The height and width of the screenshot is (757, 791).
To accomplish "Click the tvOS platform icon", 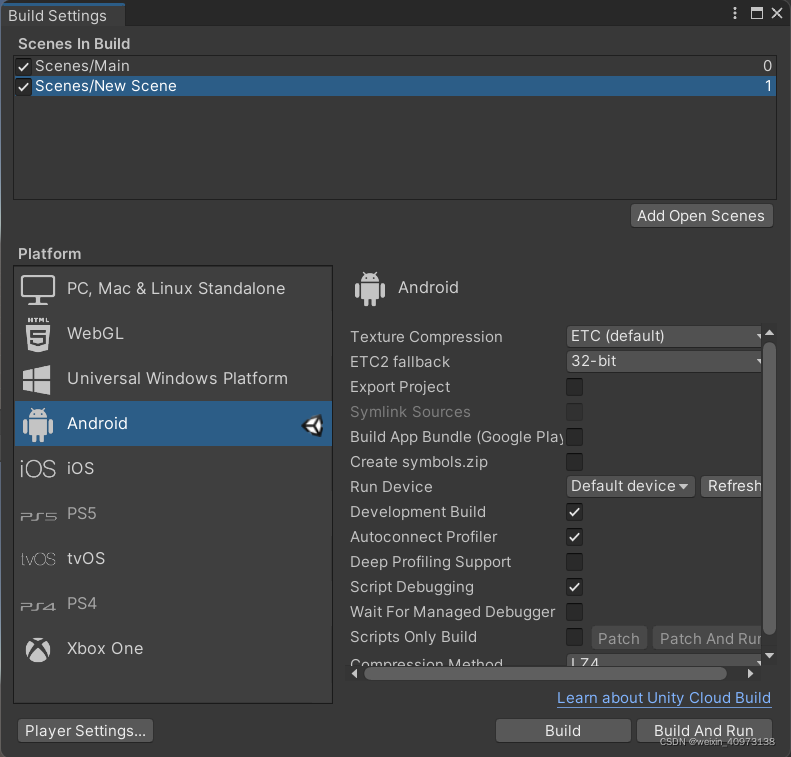I will click(38, 559).
